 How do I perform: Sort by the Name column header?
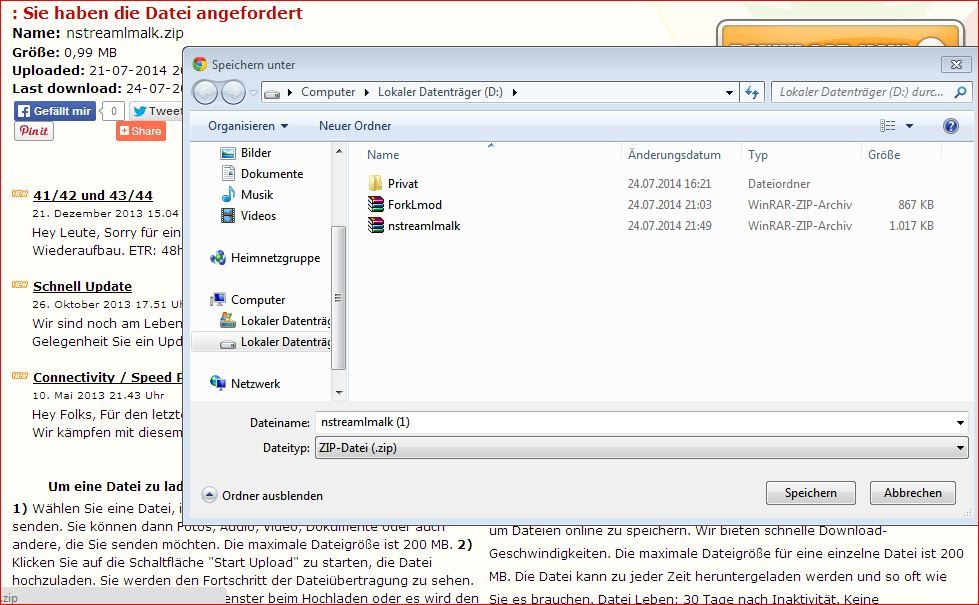click(x=383, y=155)
